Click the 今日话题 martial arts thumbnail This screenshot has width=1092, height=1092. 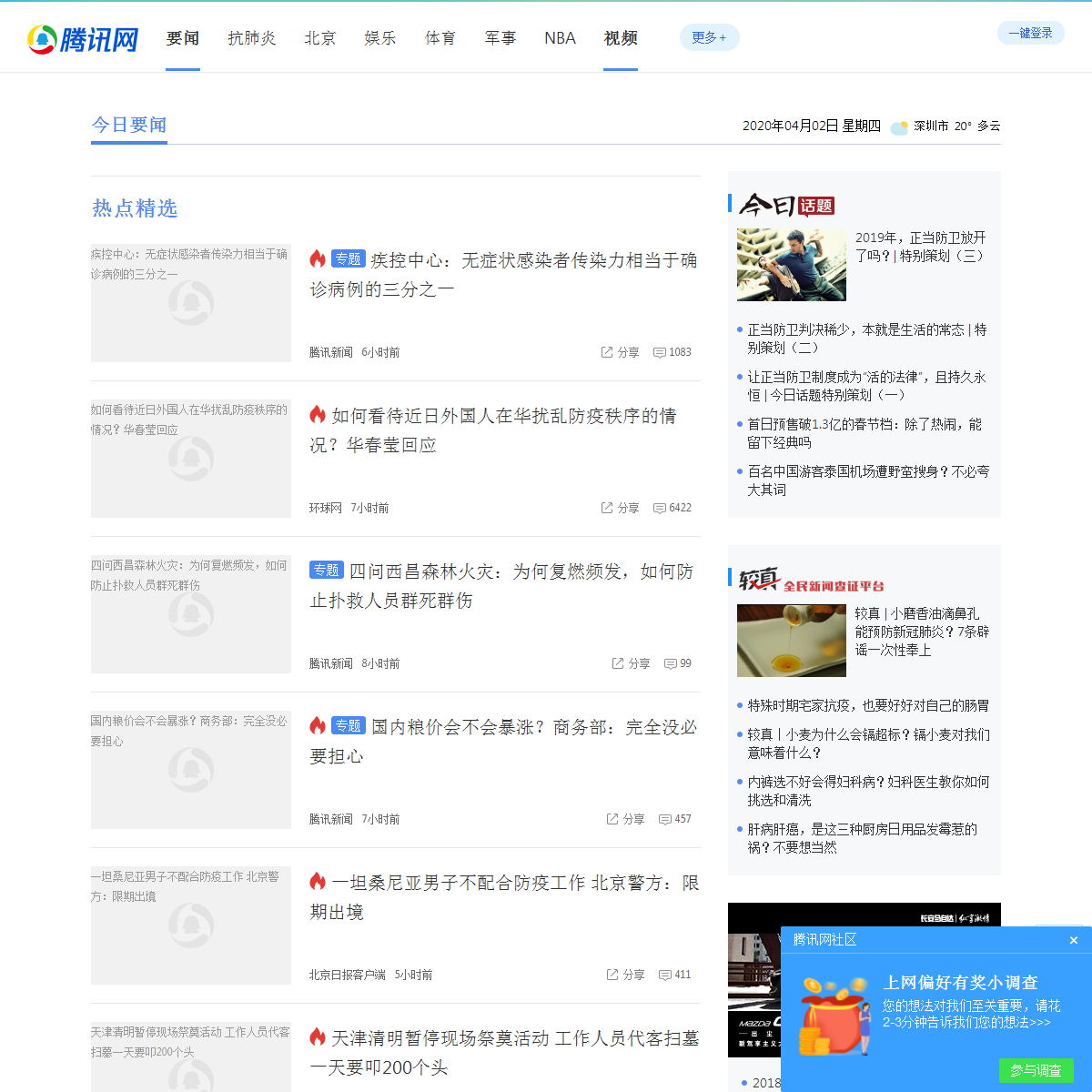(x=792, y=265)
